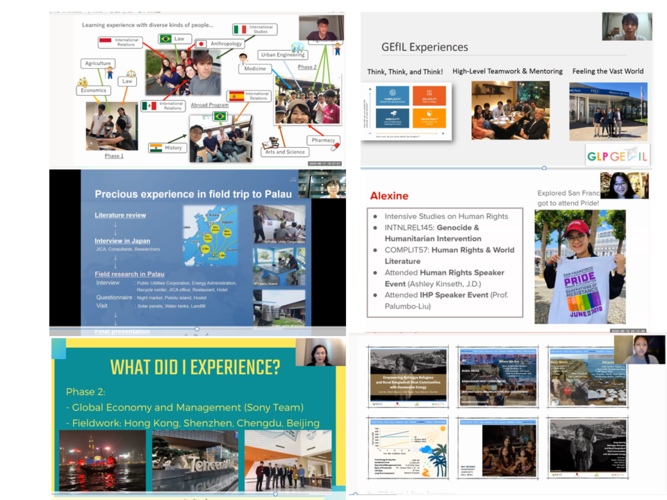Viewport: 667px width, 500px height.
Task: Click the Fieldwork: Hong Kong, Shenzhen, Chengdu, Beijing line
Action: (x=193, y=423)
